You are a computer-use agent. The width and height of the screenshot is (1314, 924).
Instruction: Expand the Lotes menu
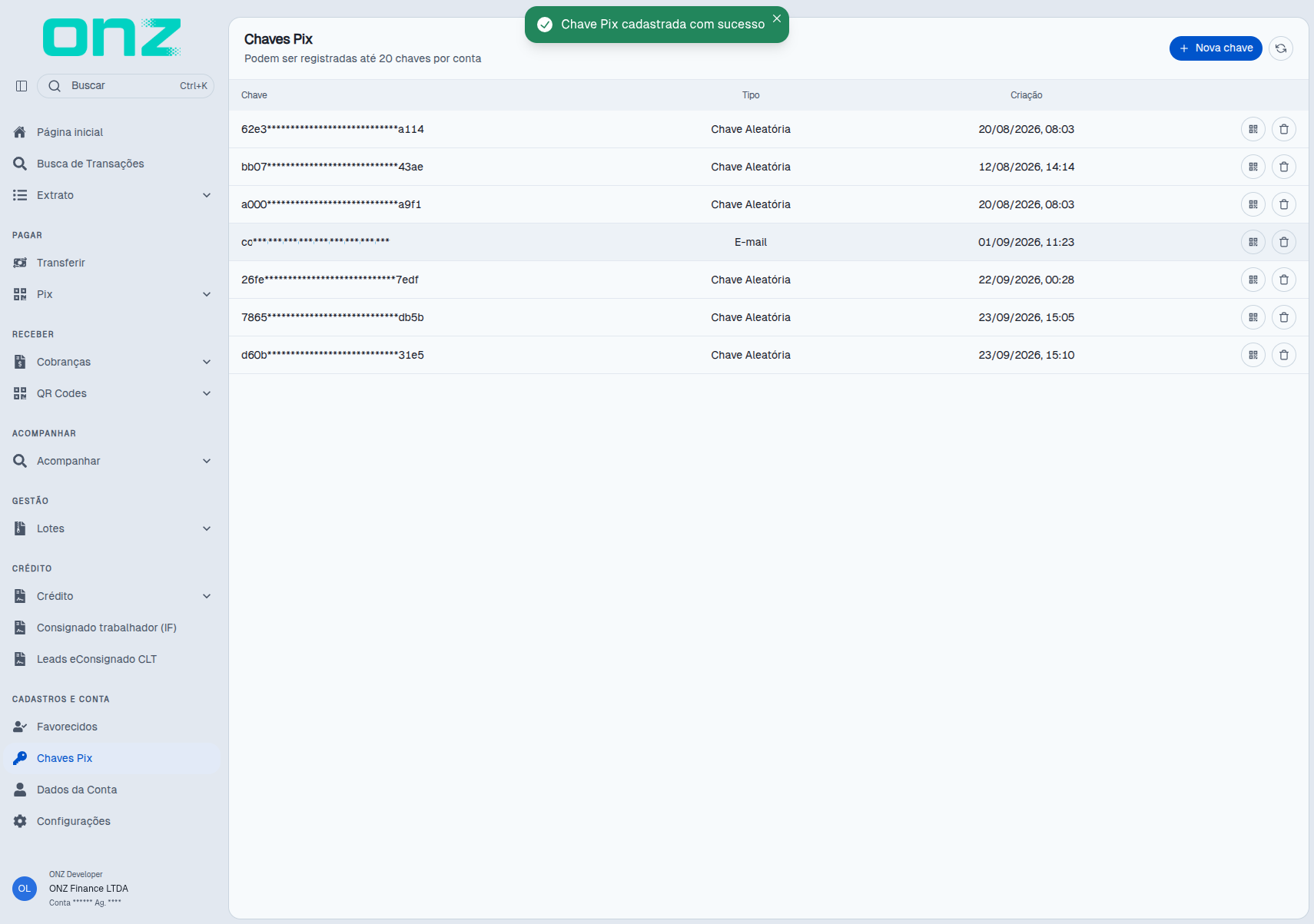coord(112,528)
